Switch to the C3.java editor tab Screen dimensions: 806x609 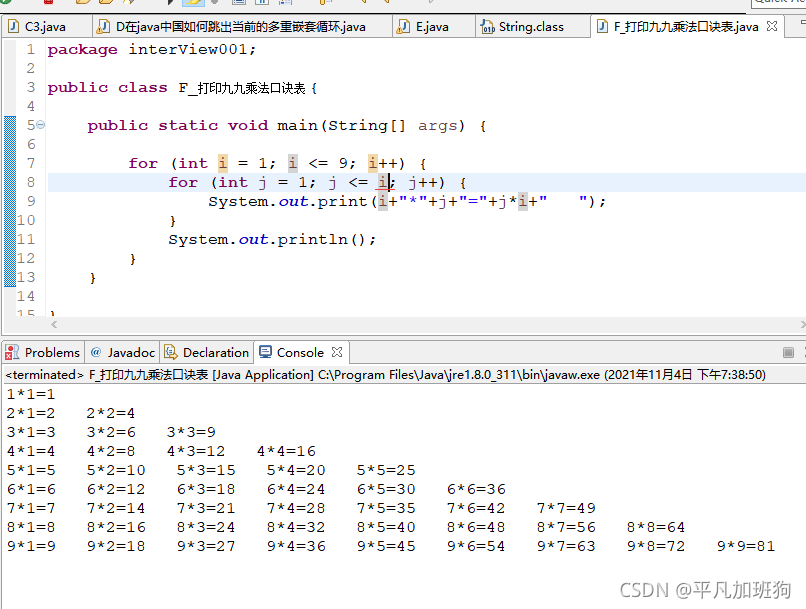45,27
